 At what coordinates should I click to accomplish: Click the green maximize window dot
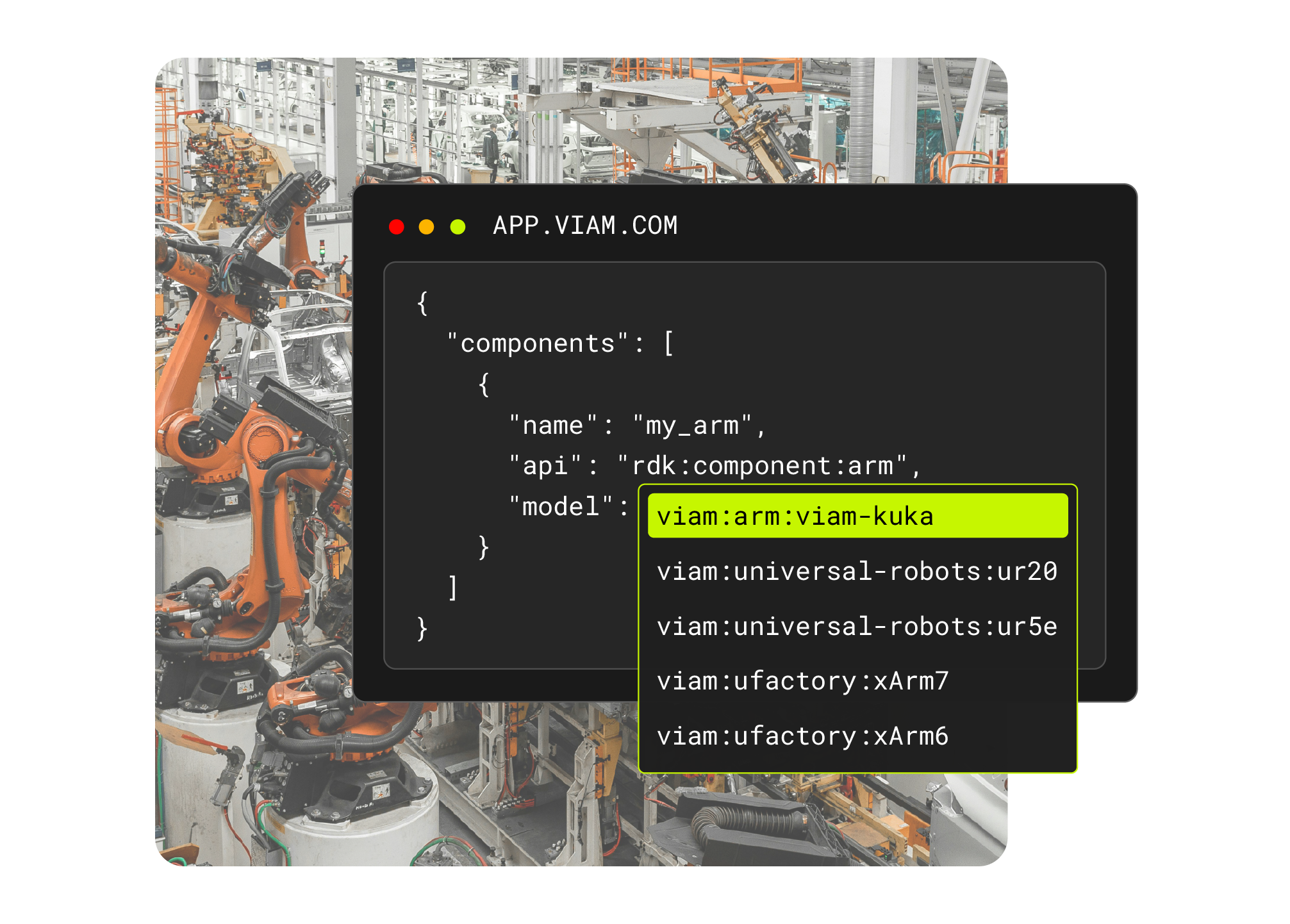[x=458, y=227]
